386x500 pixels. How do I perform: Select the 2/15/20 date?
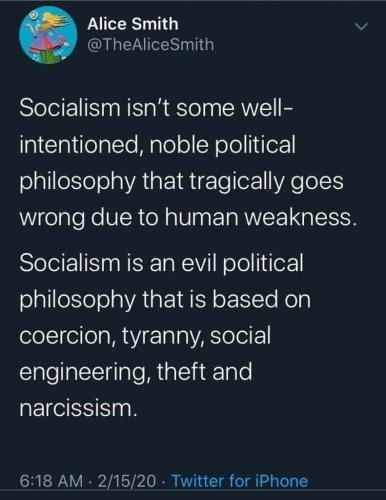coord(127,481)
